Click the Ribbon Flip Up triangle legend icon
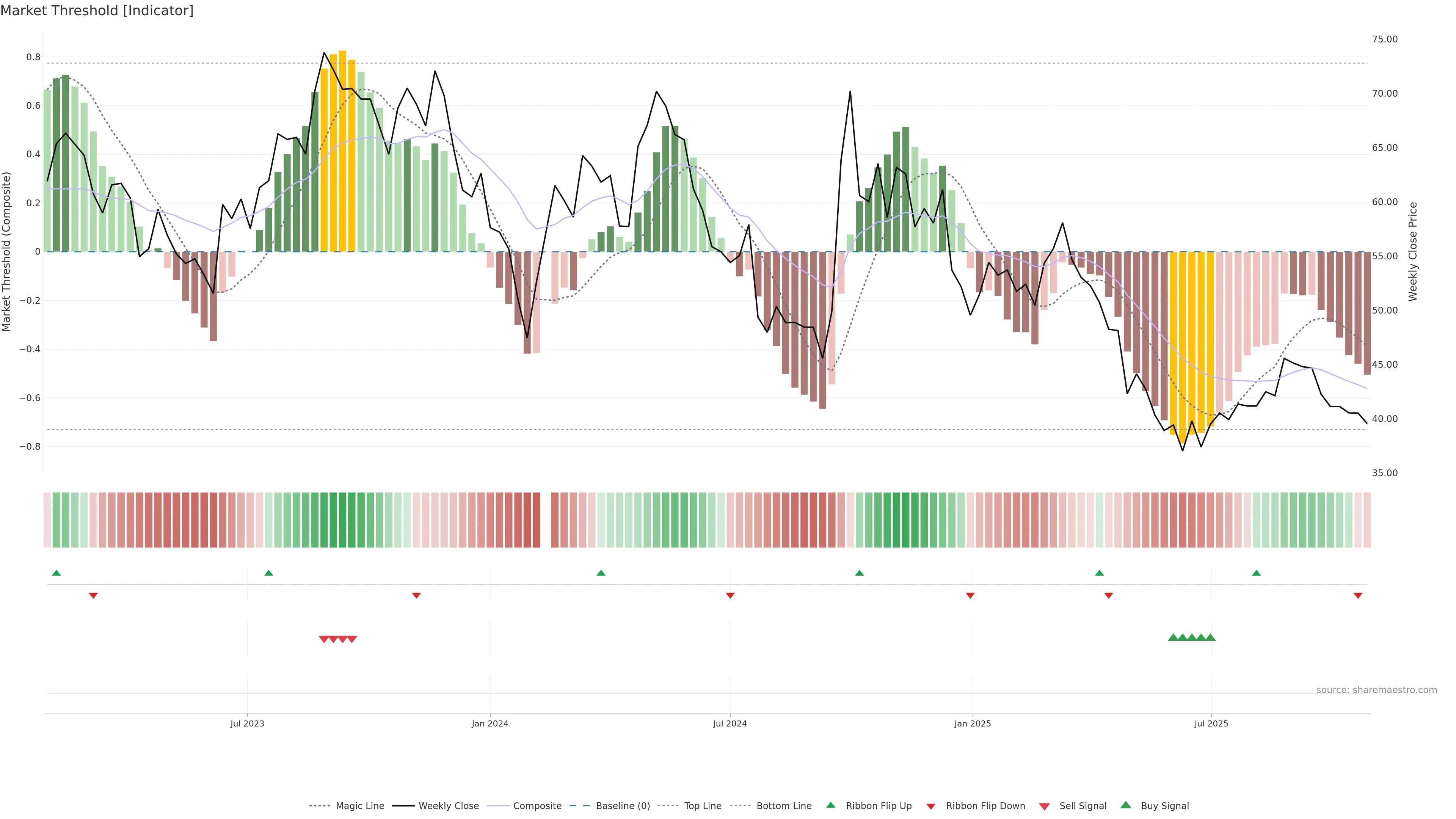This screenshot has width=1456, height=819. [x=830, y=805]
